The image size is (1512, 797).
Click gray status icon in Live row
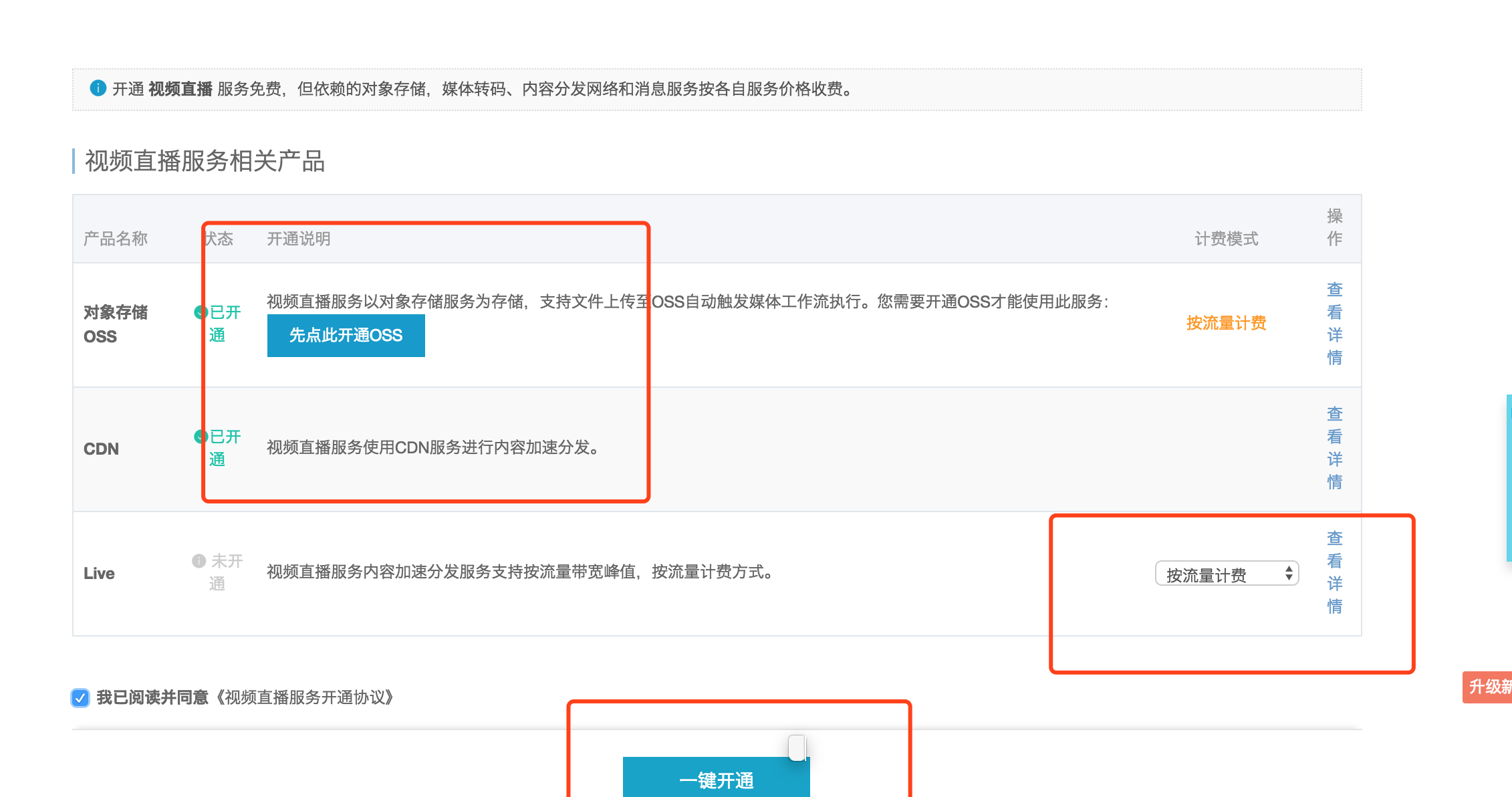click(199, 561)
